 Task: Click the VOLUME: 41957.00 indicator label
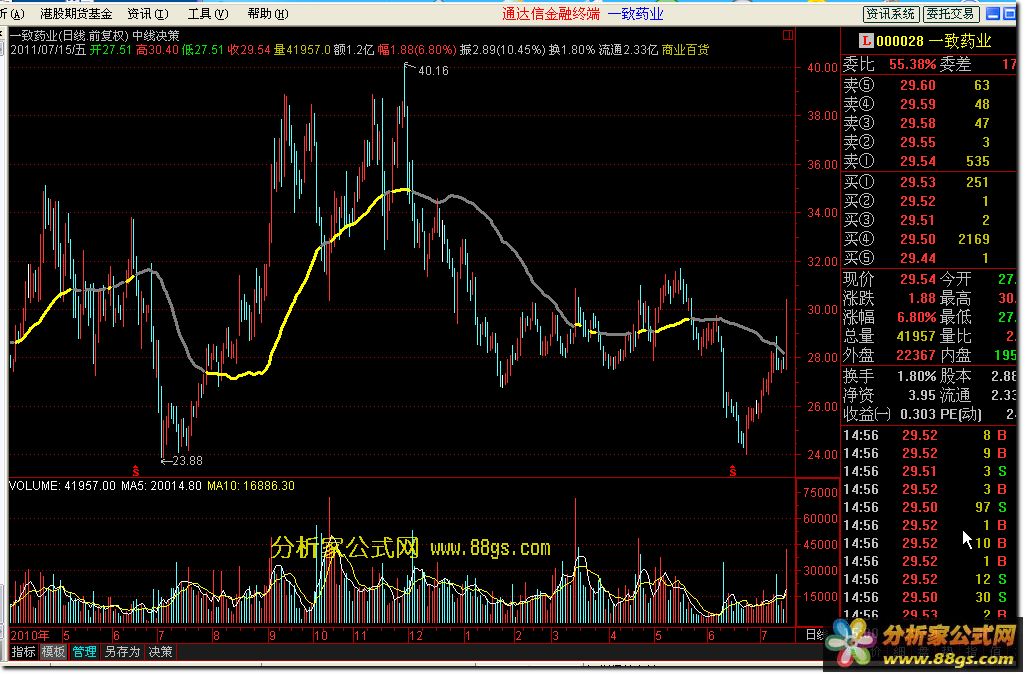pyautogui.click(x=62, y=486)
